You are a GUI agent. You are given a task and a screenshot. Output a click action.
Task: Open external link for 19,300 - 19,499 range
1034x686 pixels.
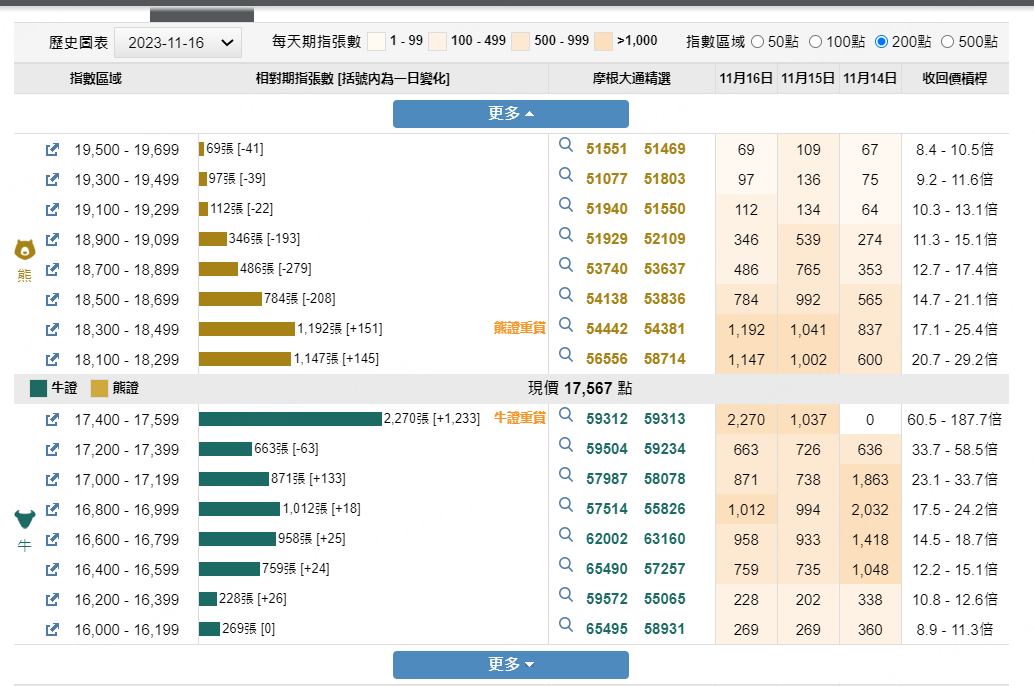pyautogui.click(x=52, y=179)
